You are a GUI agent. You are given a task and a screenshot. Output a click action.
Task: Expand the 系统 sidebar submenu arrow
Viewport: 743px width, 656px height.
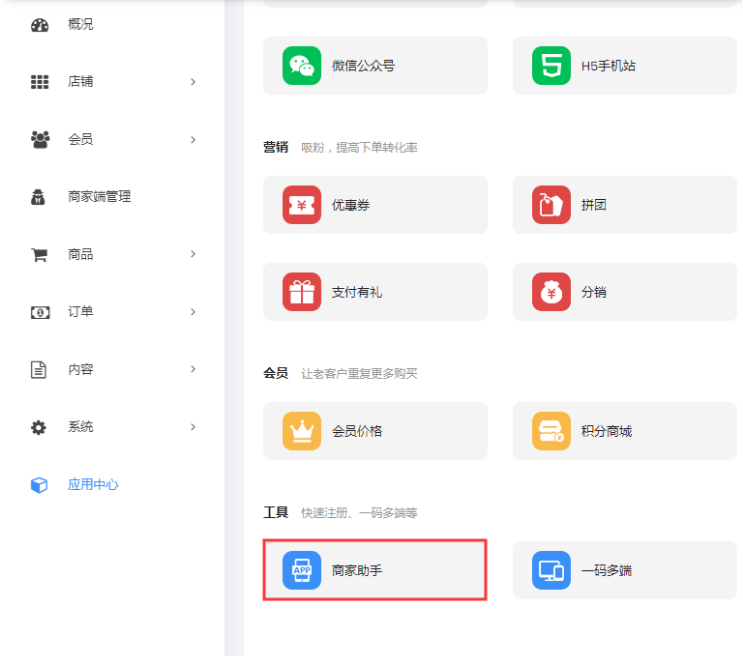click(x=193, y=427)
